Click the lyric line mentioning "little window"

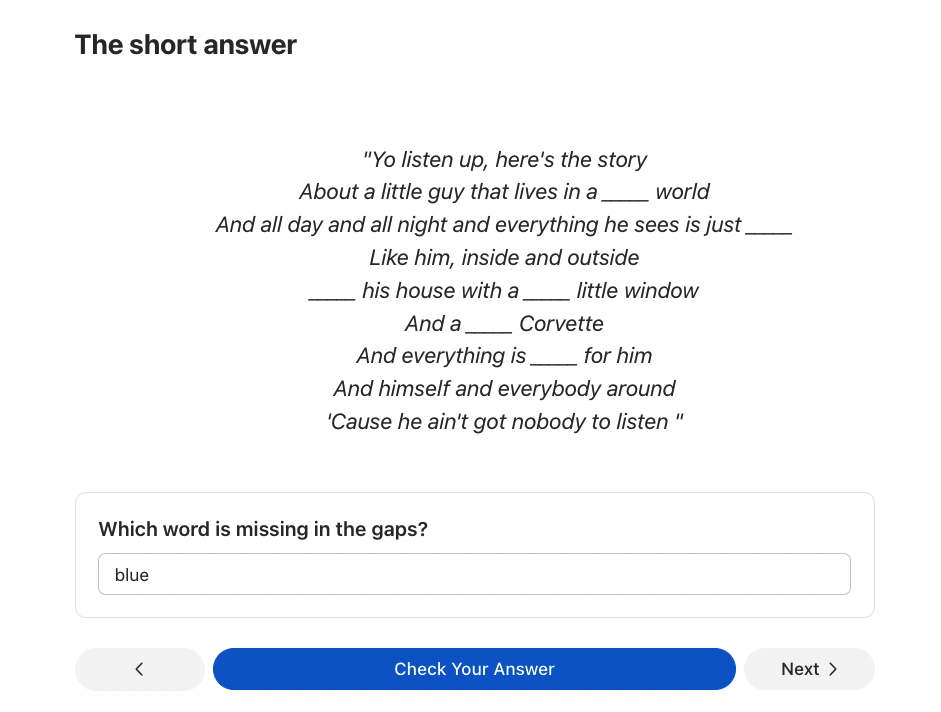pos(504,291)
